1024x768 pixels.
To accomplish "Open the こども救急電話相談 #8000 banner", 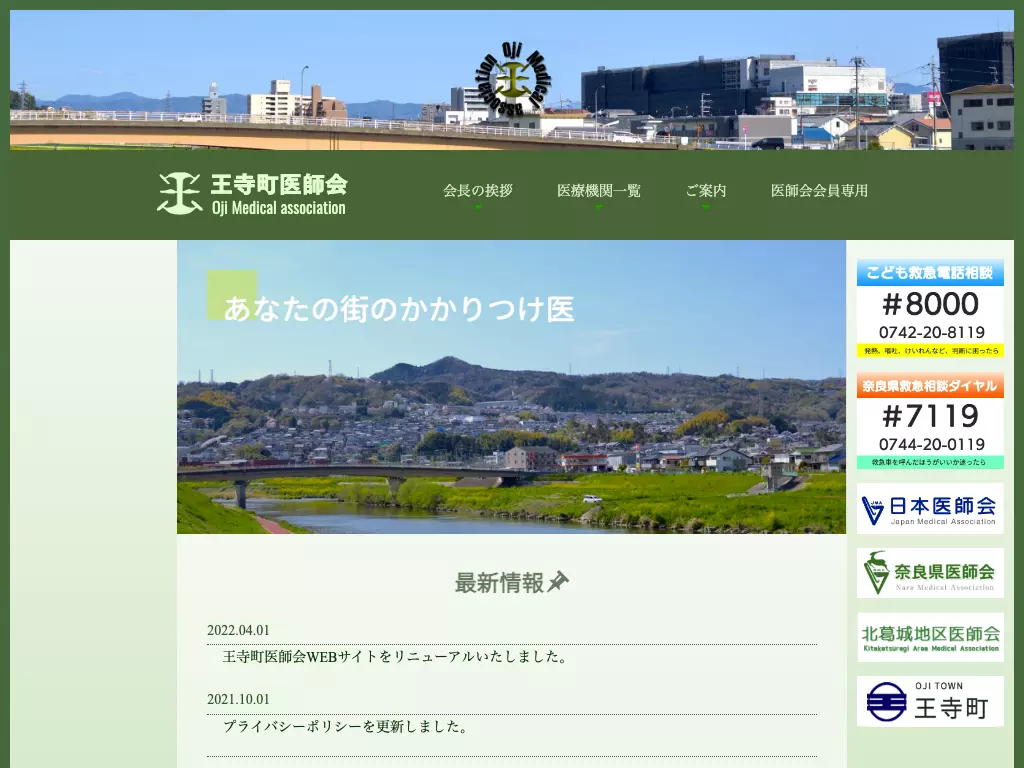I will coord(930,308).
